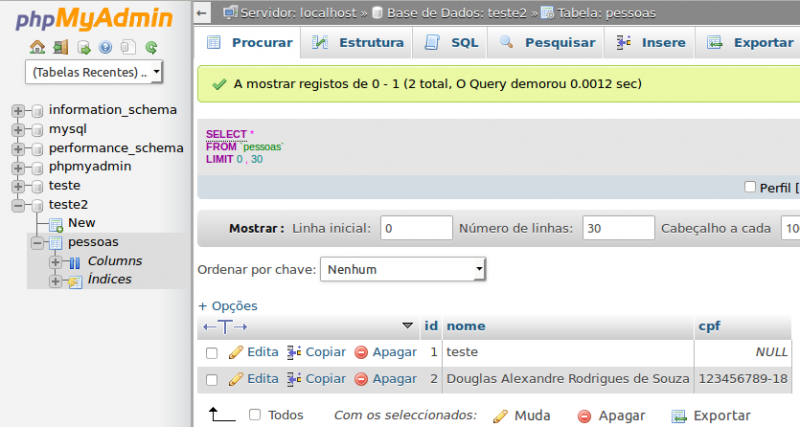
Task: Toggle the Perfil checkbox
Action: [x=750, y=187]
